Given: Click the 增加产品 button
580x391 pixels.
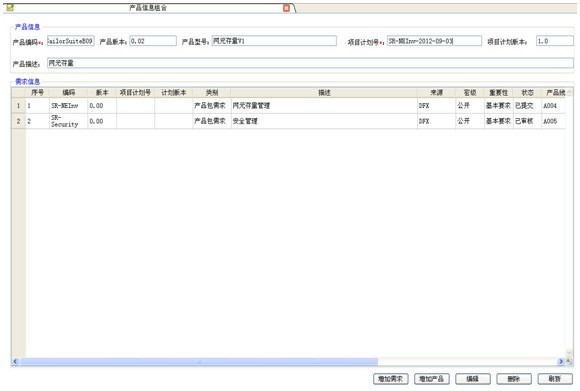Looking at the screenshot, I should point(432,379).
